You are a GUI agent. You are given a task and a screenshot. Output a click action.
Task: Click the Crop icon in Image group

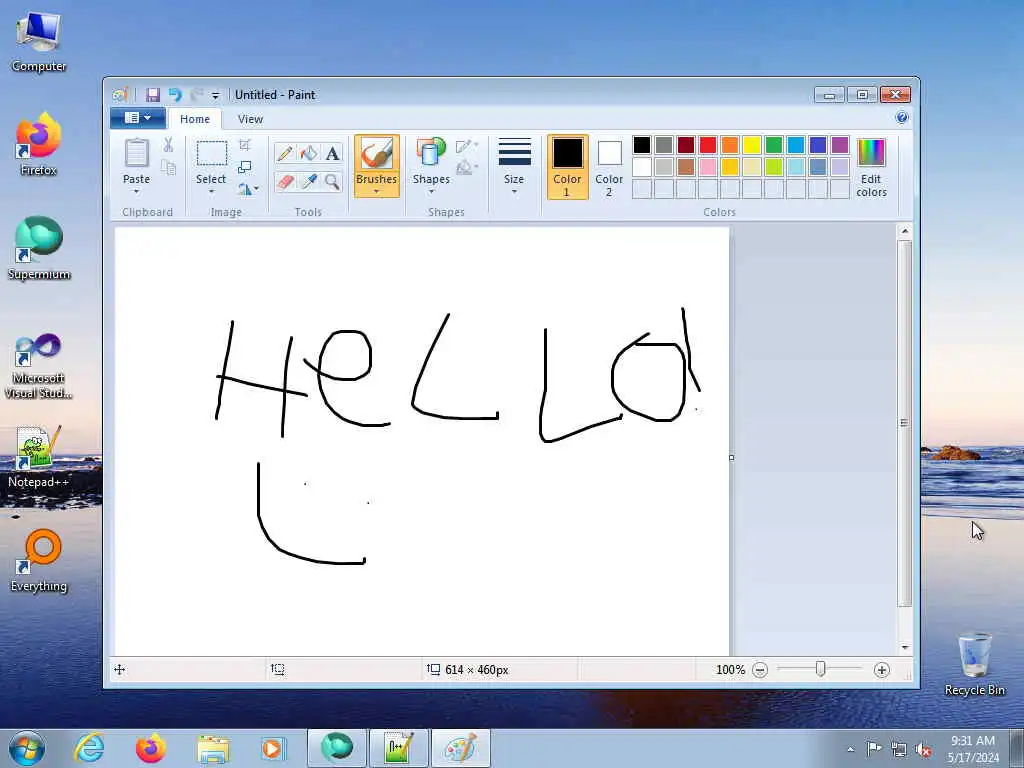pos(245,145)
